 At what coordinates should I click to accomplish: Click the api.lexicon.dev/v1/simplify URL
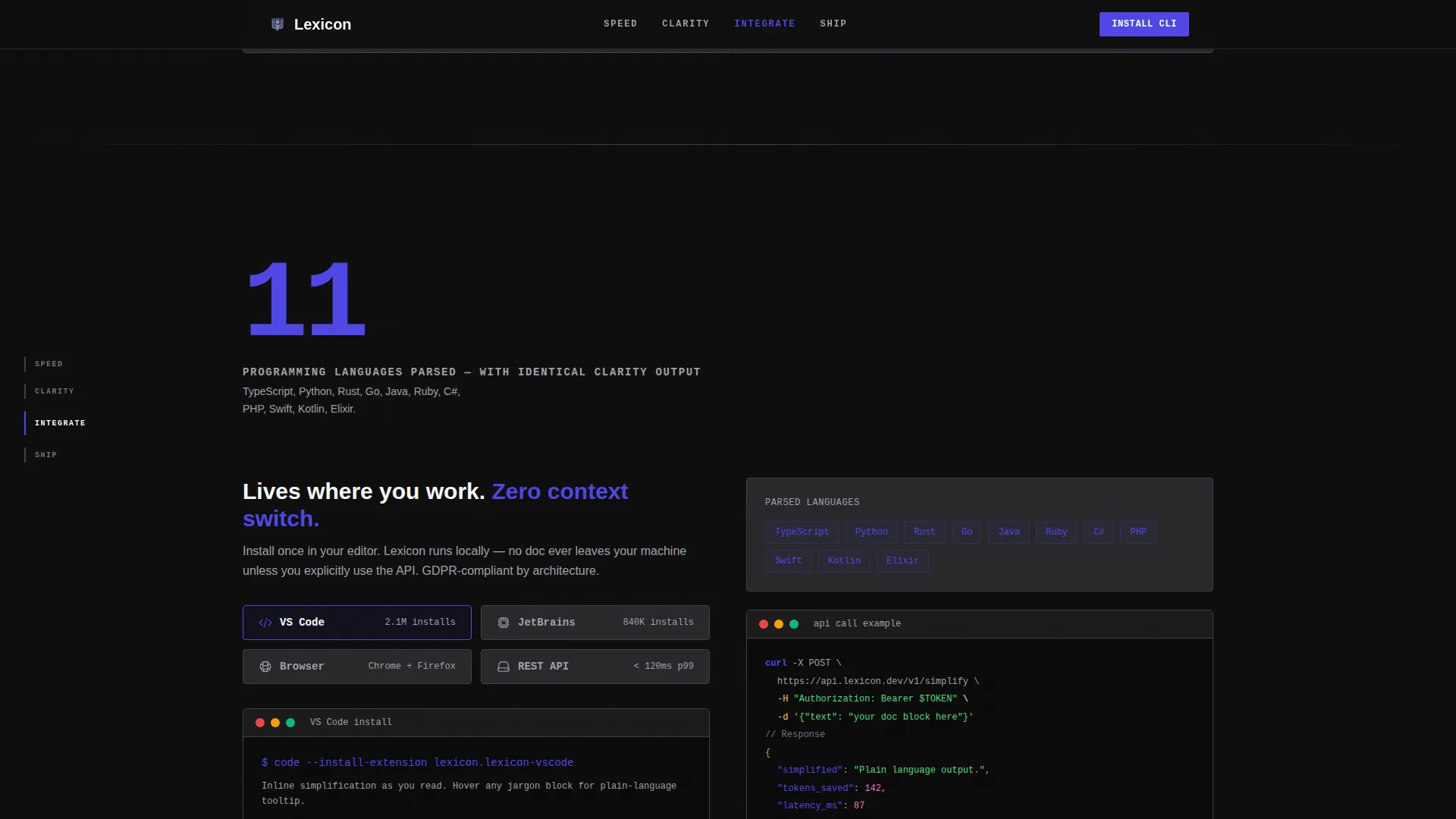[877, 682]
